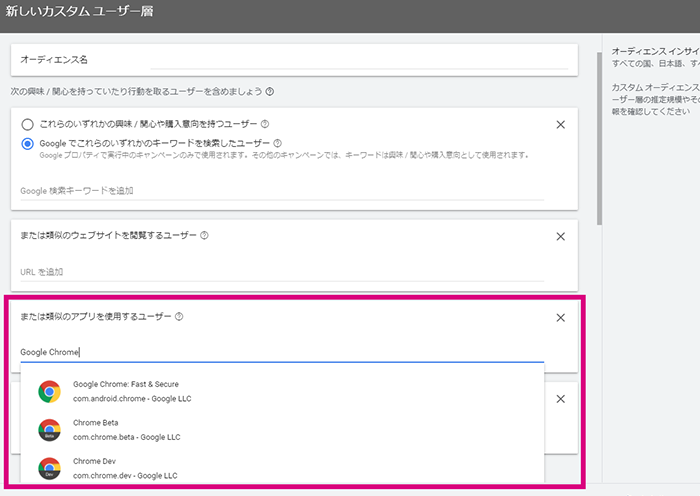Open help icon next to 次の興味/関心 heading
Viewport: 700px width, 496px height.
point(270,92)
